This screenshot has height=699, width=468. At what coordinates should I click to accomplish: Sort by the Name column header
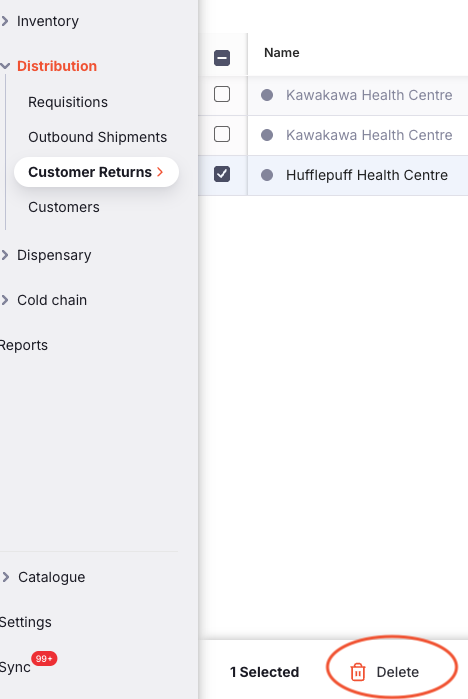click(282, 53)
